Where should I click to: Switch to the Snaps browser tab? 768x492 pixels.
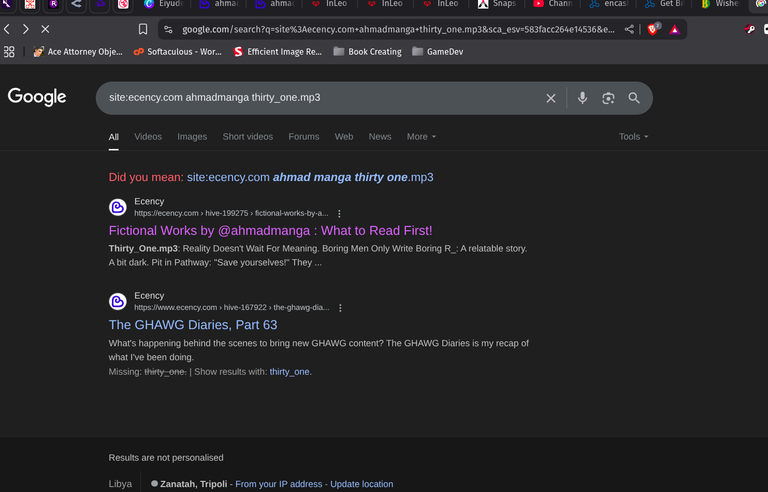pyautogui.click(x=497, y=4)
